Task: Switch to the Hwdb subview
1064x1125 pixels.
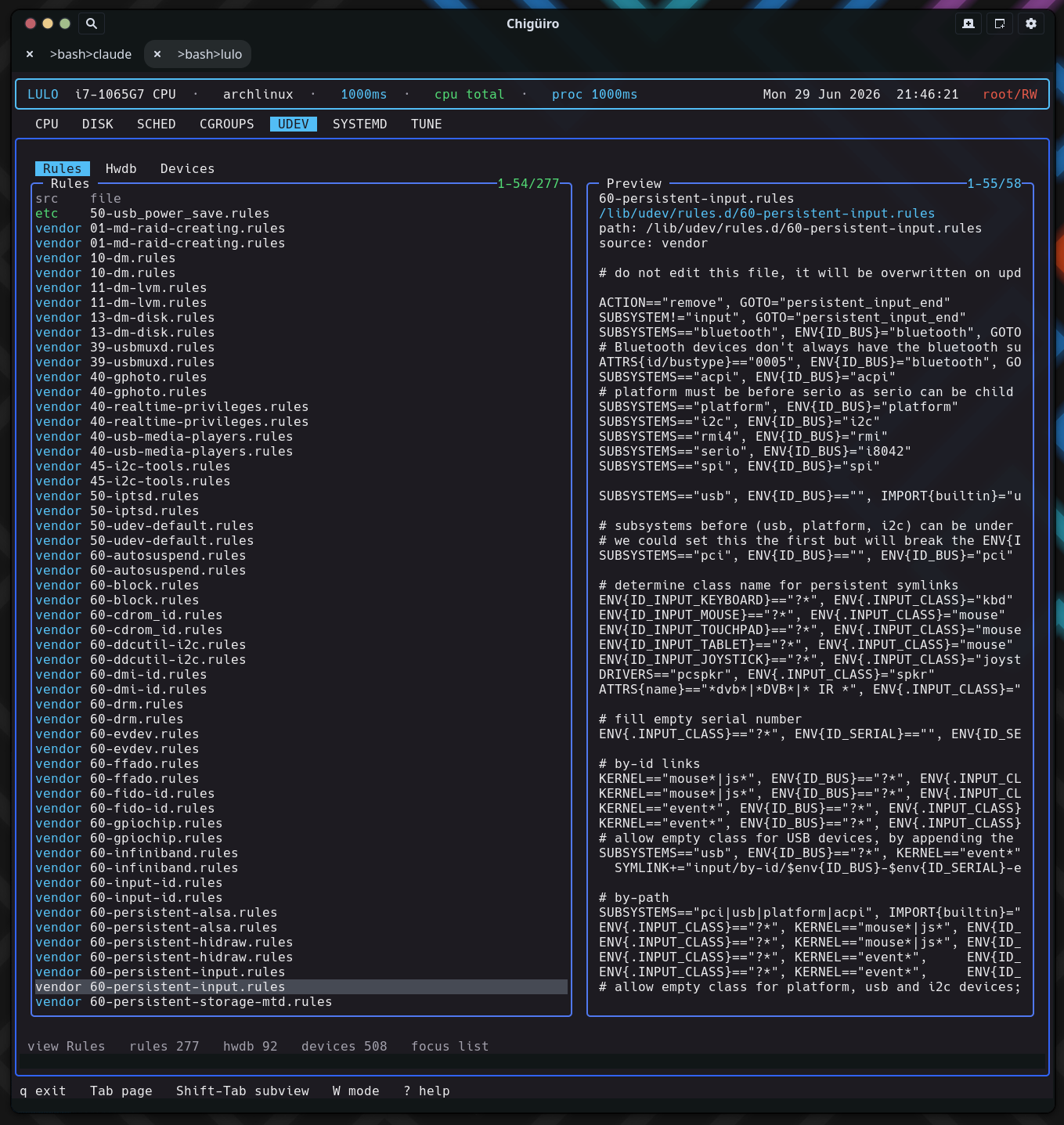Action: coord(121,168)
